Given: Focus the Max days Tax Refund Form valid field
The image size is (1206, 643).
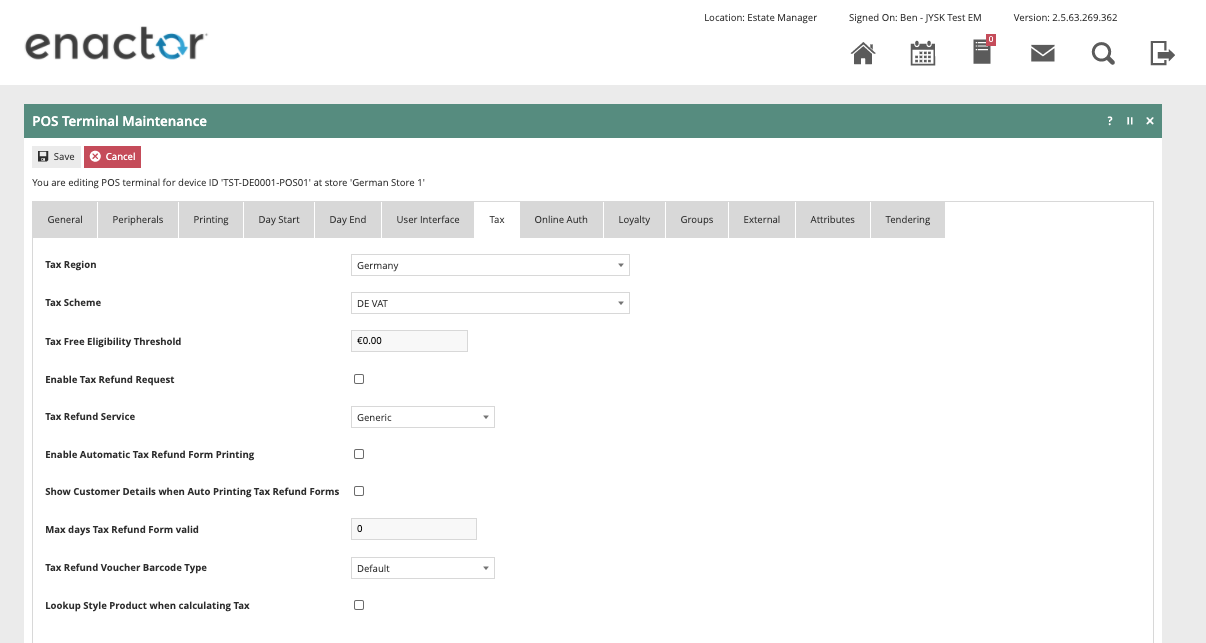Looking at the screenshot, I should coord(414,529).
